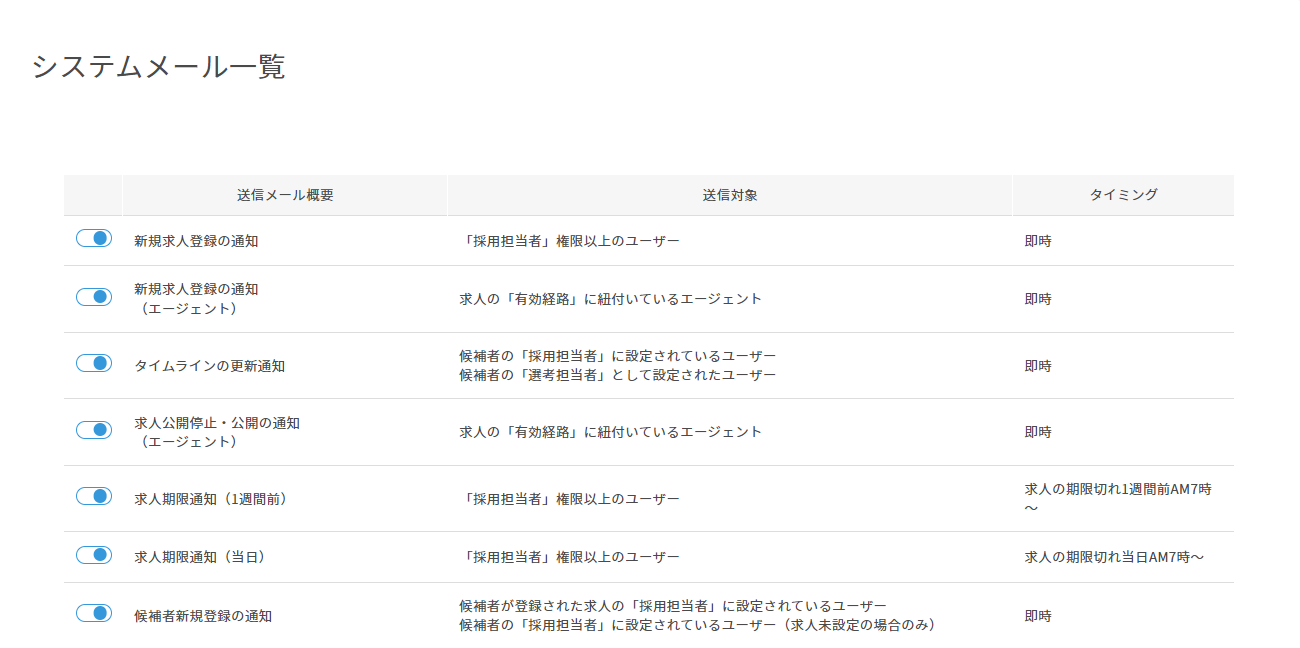Click 求人の期限切れ当日AM7時〜 timing cell

coord(1114,557)
